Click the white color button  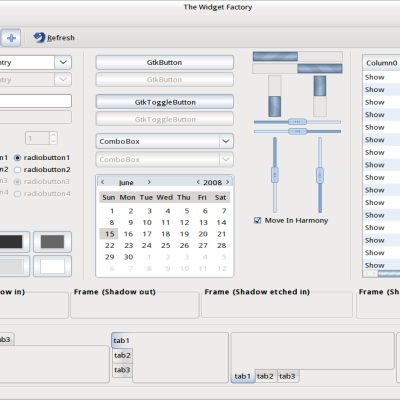click(52, 266)
